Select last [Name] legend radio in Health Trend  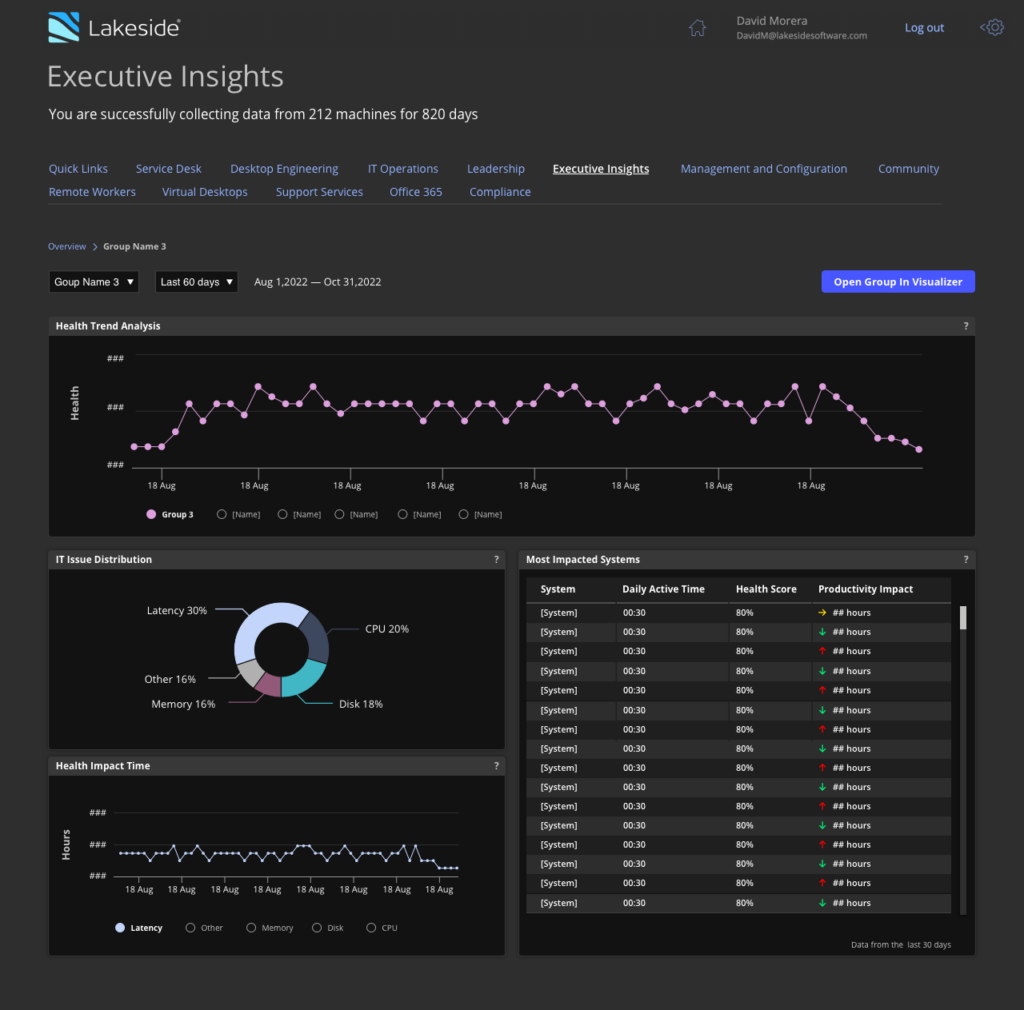click(x=463, y=514)
